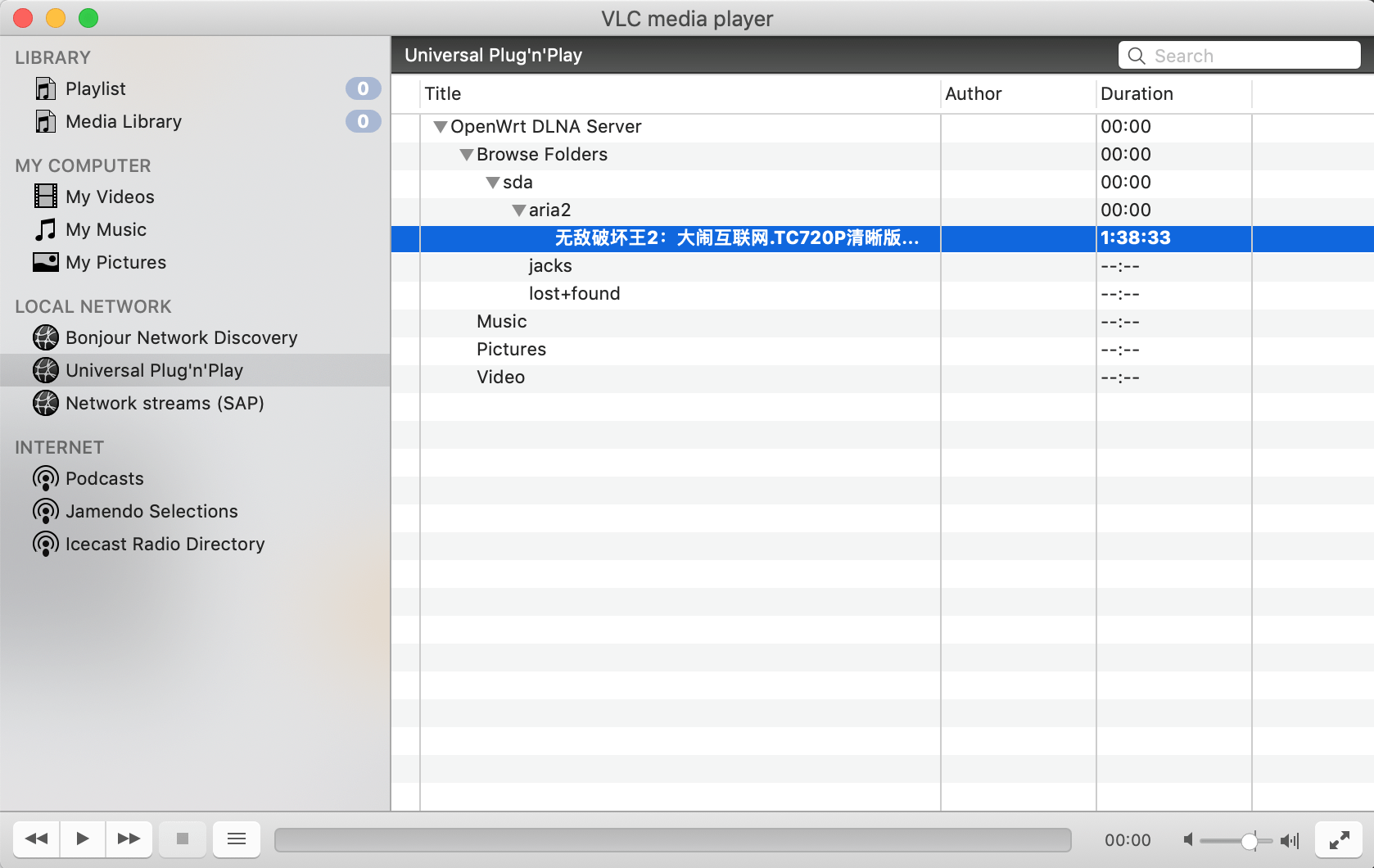Zoom the VLC window with green button
Image resolution: width=1374 pixels, height=868 pixels.
click(x=88, y=18)
